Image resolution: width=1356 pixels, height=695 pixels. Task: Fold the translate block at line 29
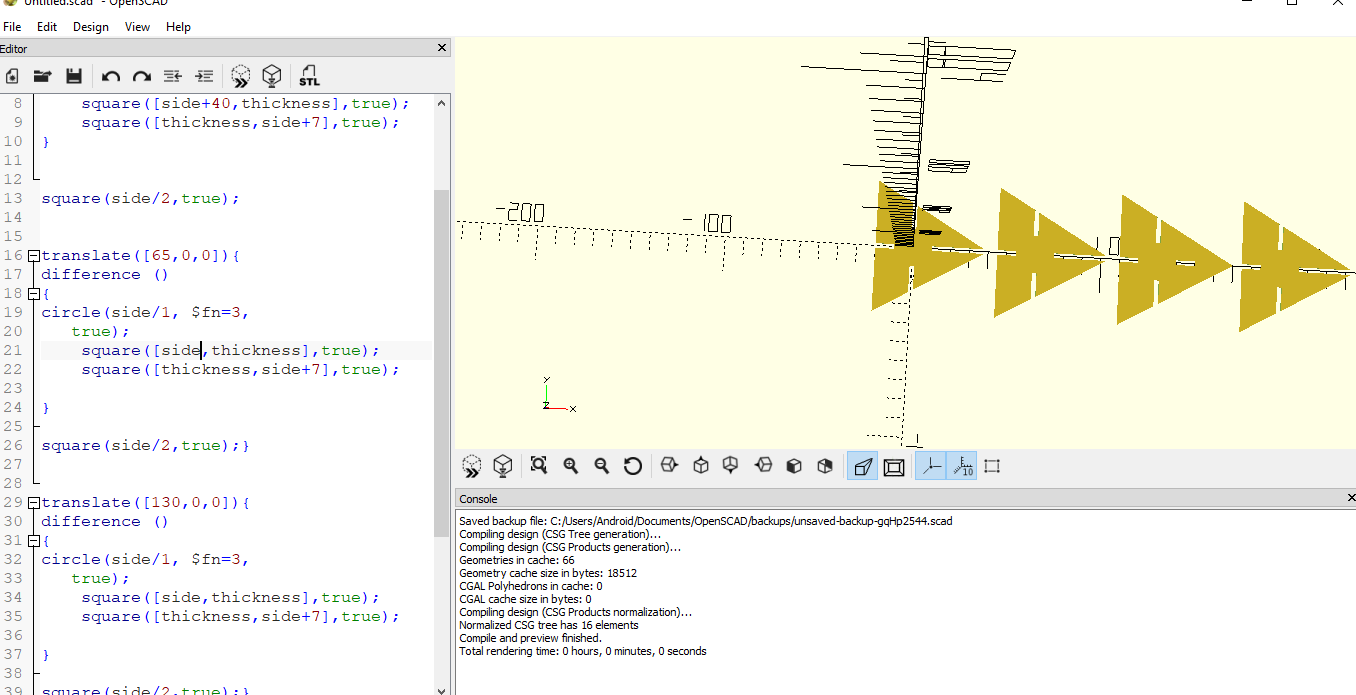pyautogui.click(x=33, y=503)
